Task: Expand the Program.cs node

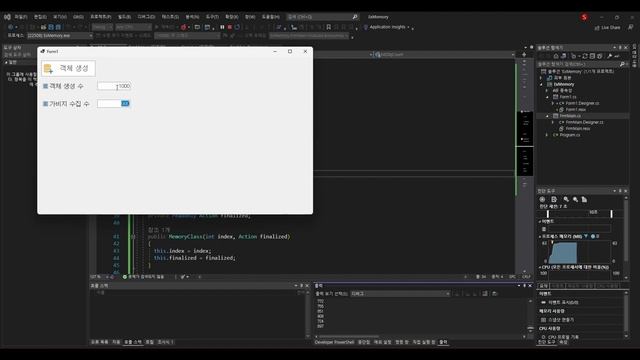Action: coord(547,135)
